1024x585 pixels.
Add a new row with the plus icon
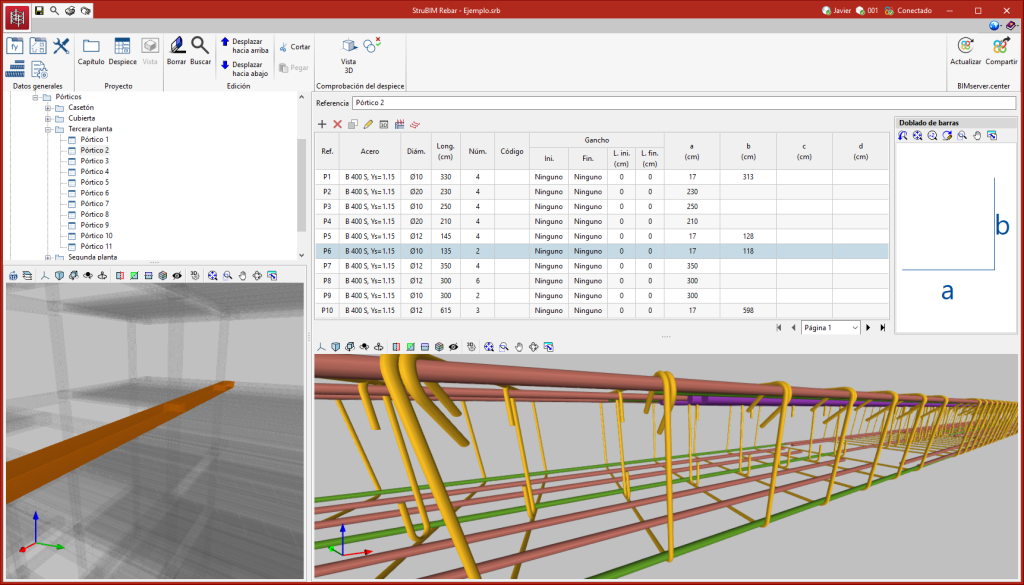pyautogui.click(x=322, y=124)
